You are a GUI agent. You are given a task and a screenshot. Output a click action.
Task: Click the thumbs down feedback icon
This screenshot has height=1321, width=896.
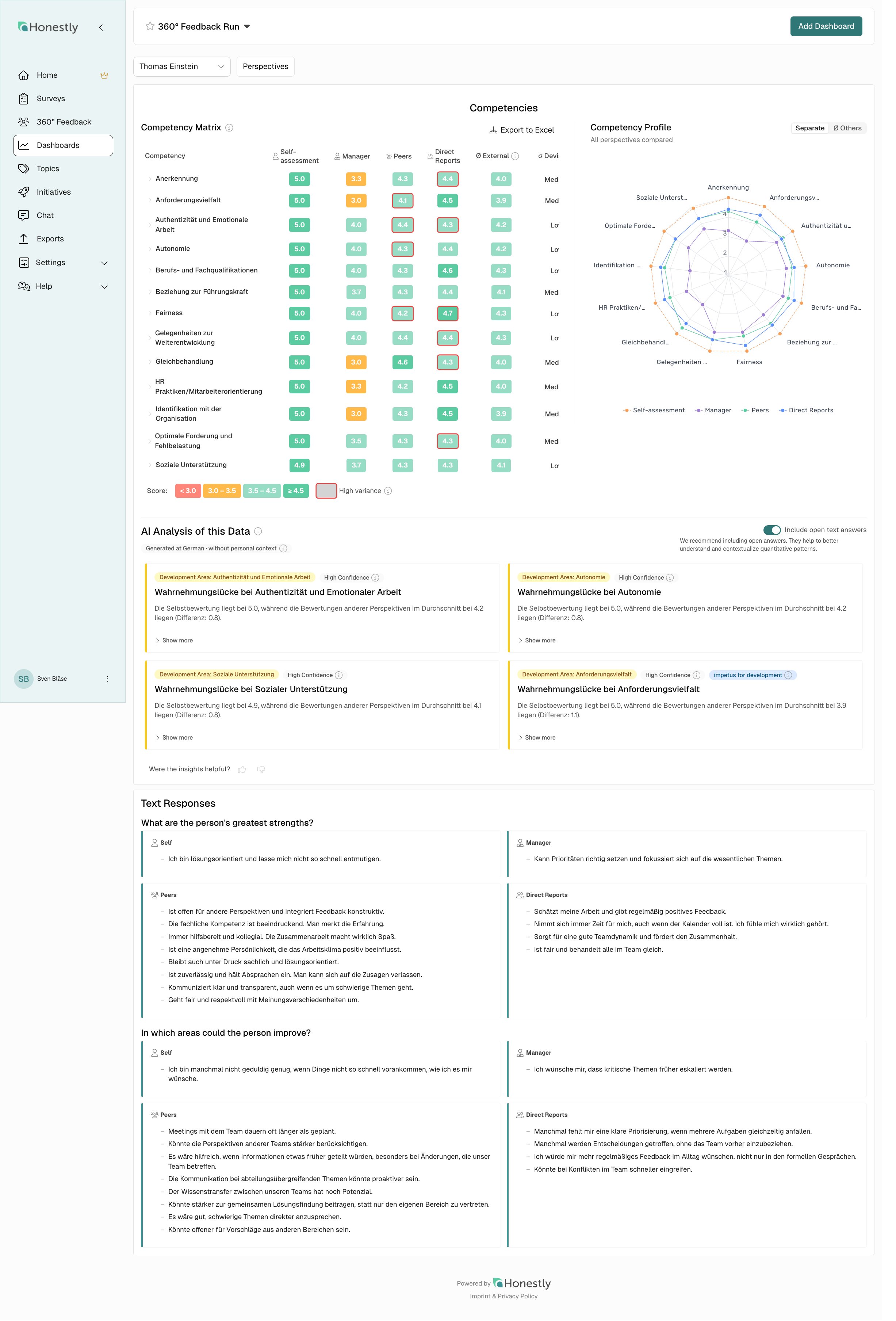tap(261, 770)
